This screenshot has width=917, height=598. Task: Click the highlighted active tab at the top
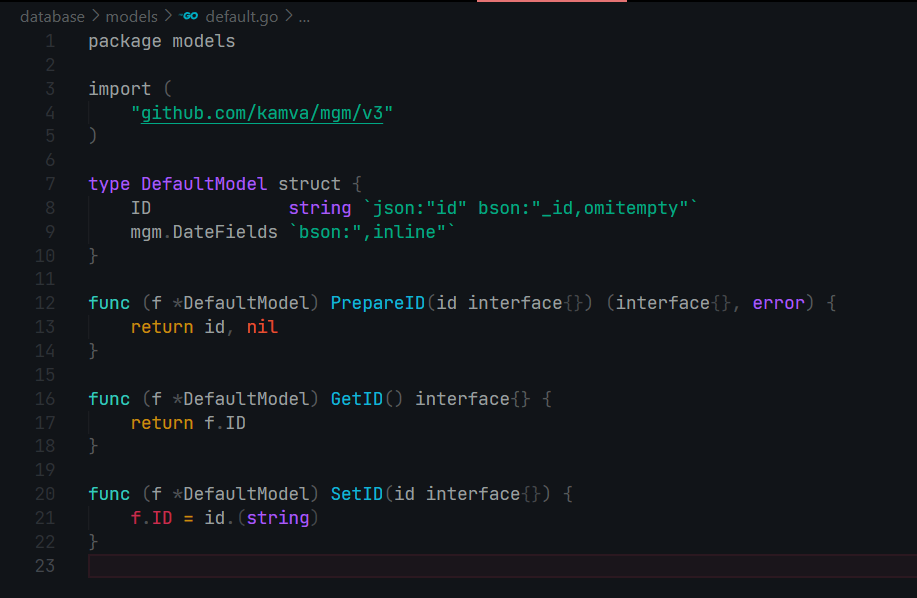pos(552,4)
